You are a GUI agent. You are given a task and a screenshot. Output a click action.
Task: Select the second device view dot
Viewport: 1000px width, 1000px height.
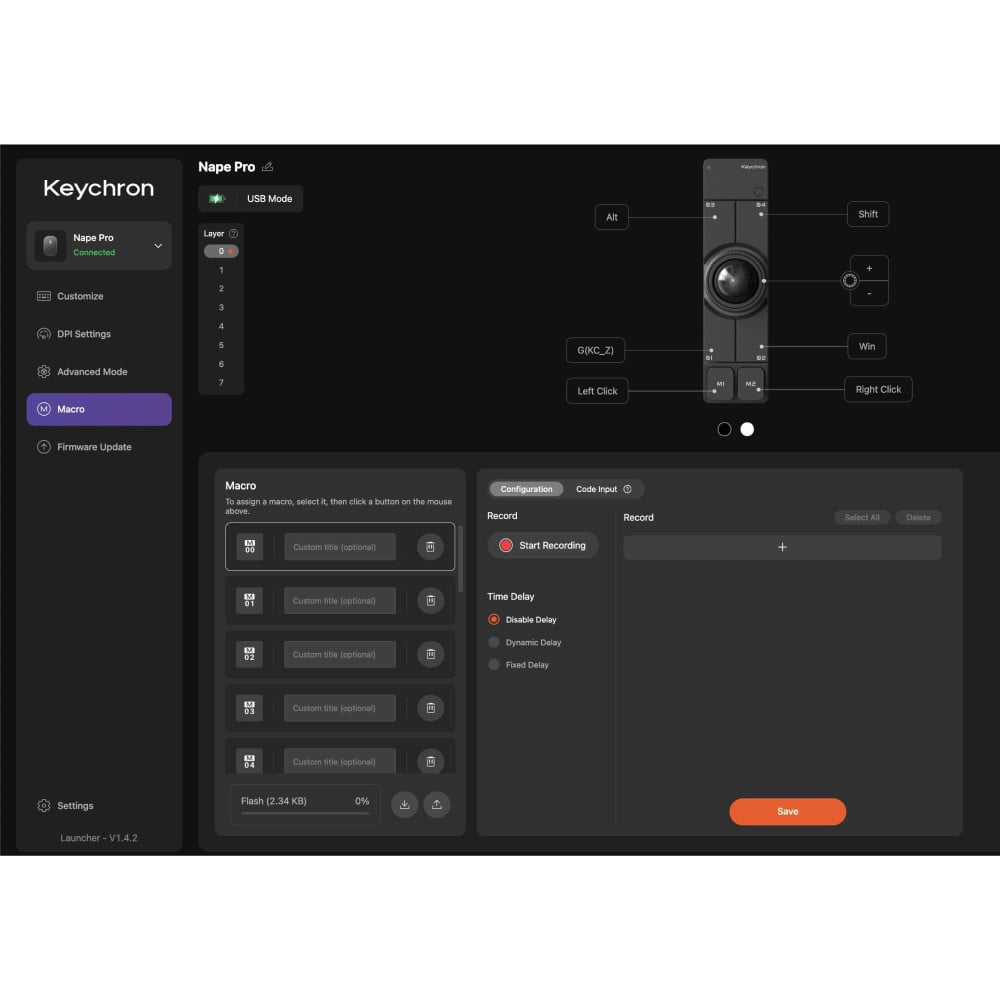[747, 429]
